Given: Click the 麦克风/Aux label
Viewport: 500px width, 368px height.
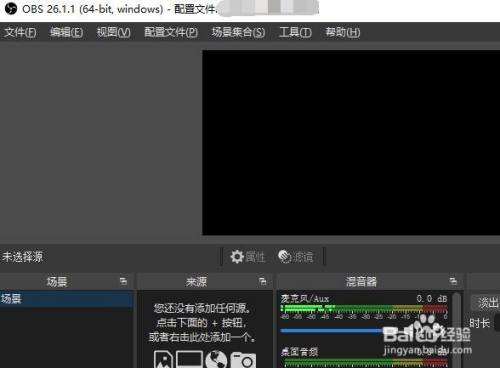Looking at the screenshot, I should [305, 298].
